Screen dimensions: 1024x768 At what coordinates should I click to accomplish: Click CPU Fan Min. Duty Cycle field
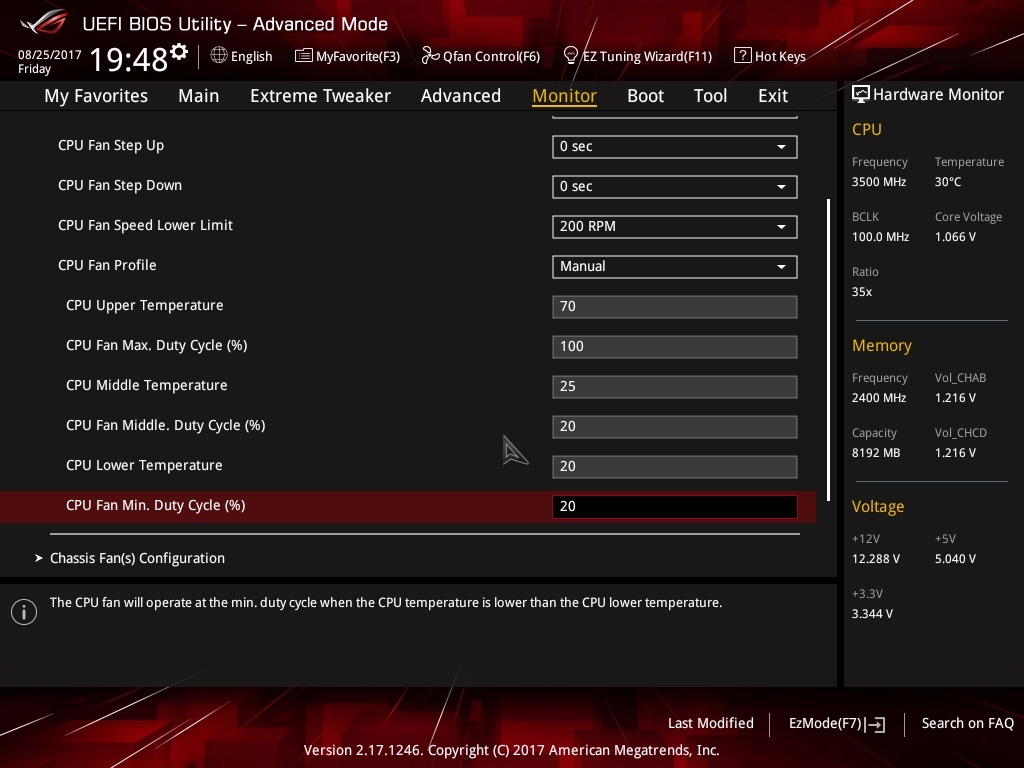click(674, 506)
